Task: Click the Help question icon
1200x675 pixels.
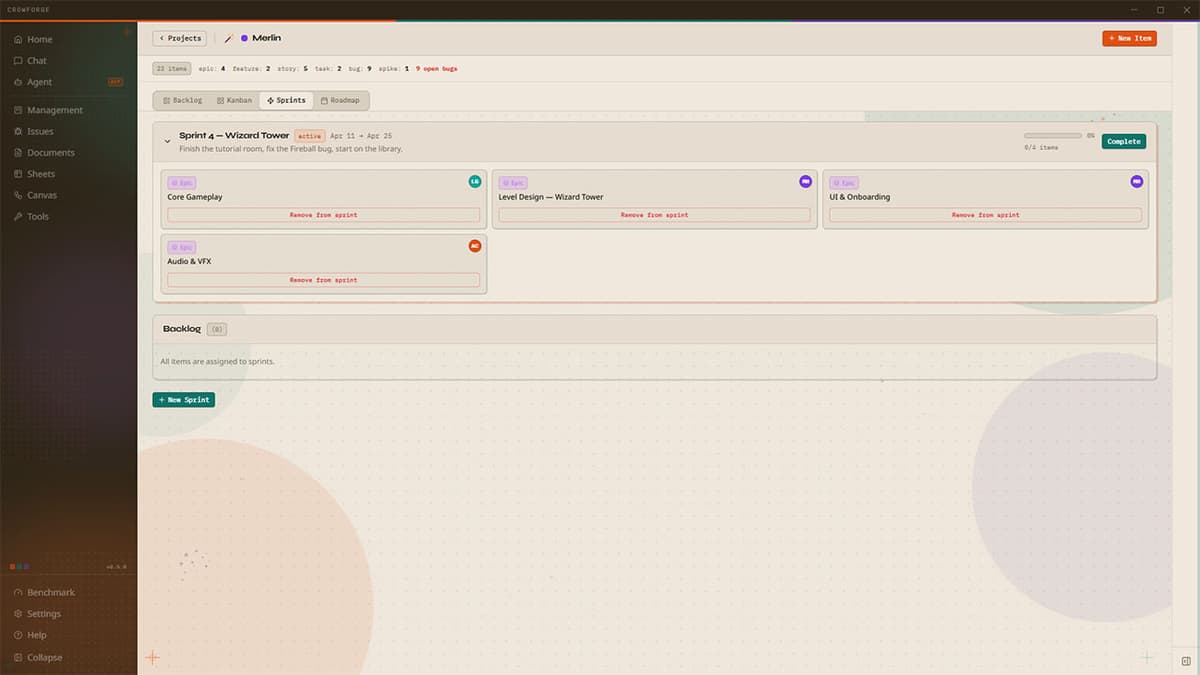Action: click(x=18, y=635)
